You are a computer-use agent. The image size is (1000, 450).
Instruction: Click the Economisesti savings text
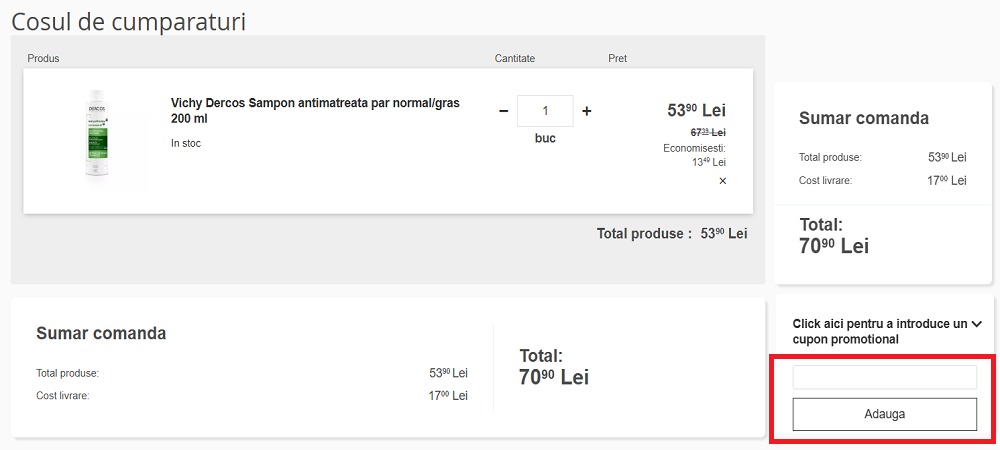click(x=694, y=148)
